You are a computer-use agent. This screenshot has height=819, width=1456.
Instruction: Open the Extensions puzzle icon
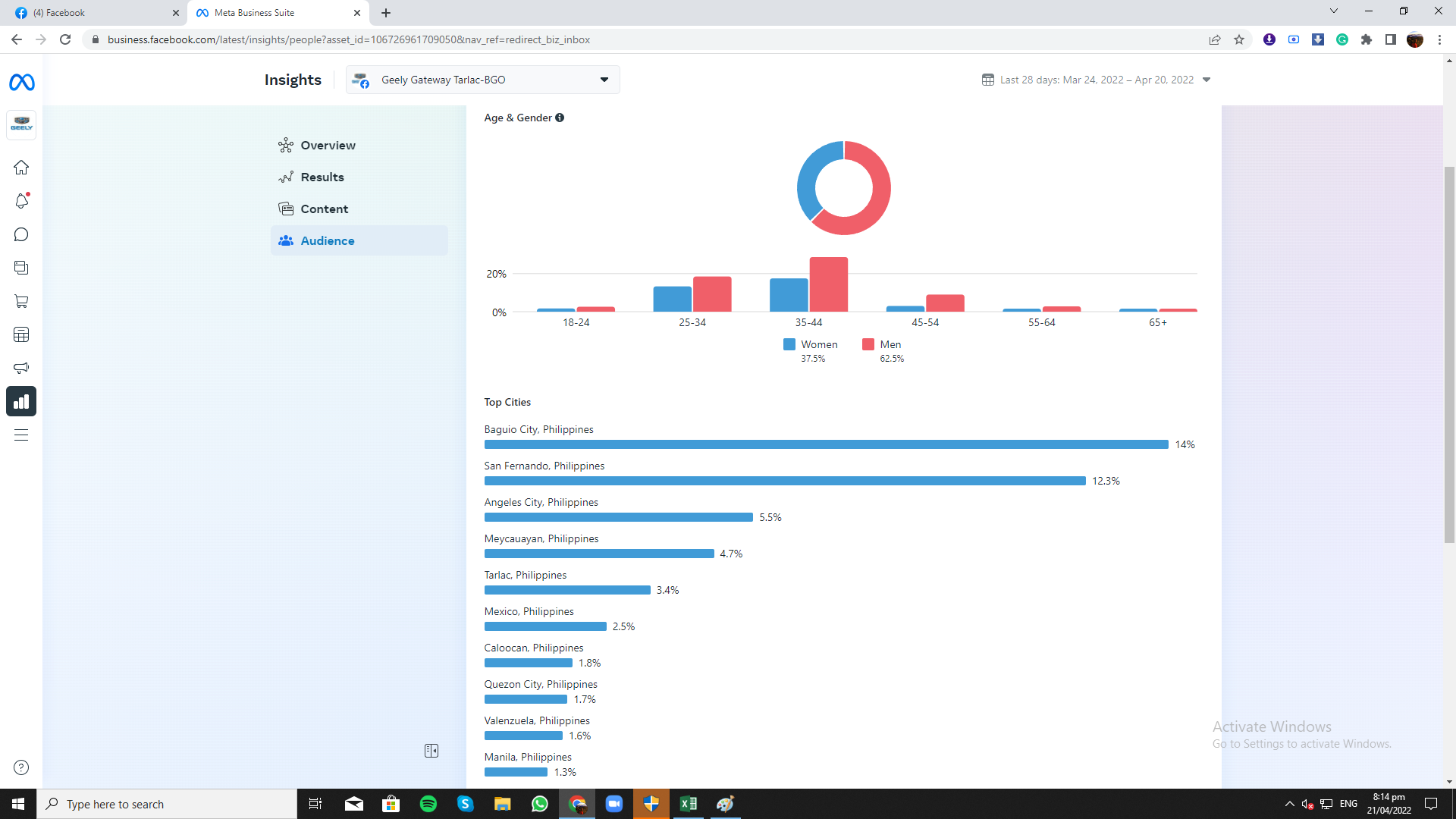click(x=1367, y=39)
